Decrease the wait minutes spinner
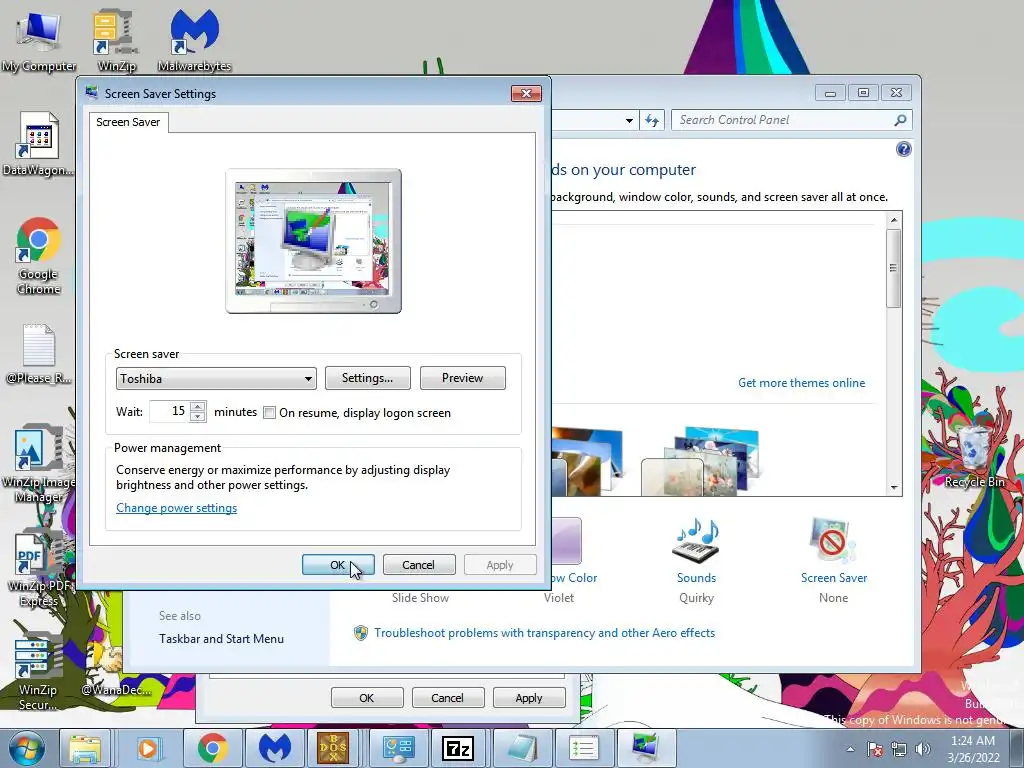 198,417
